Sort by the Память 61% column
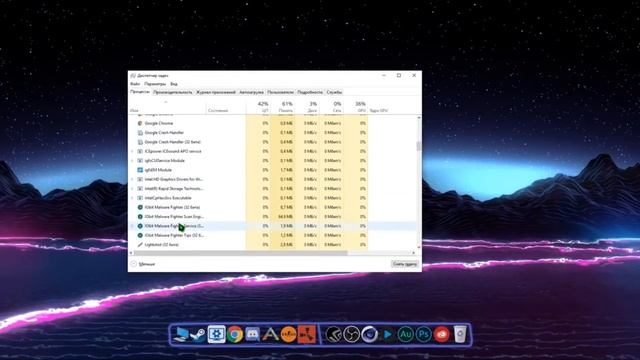Screen dimensions: 640x360 [x=282, y=107]
